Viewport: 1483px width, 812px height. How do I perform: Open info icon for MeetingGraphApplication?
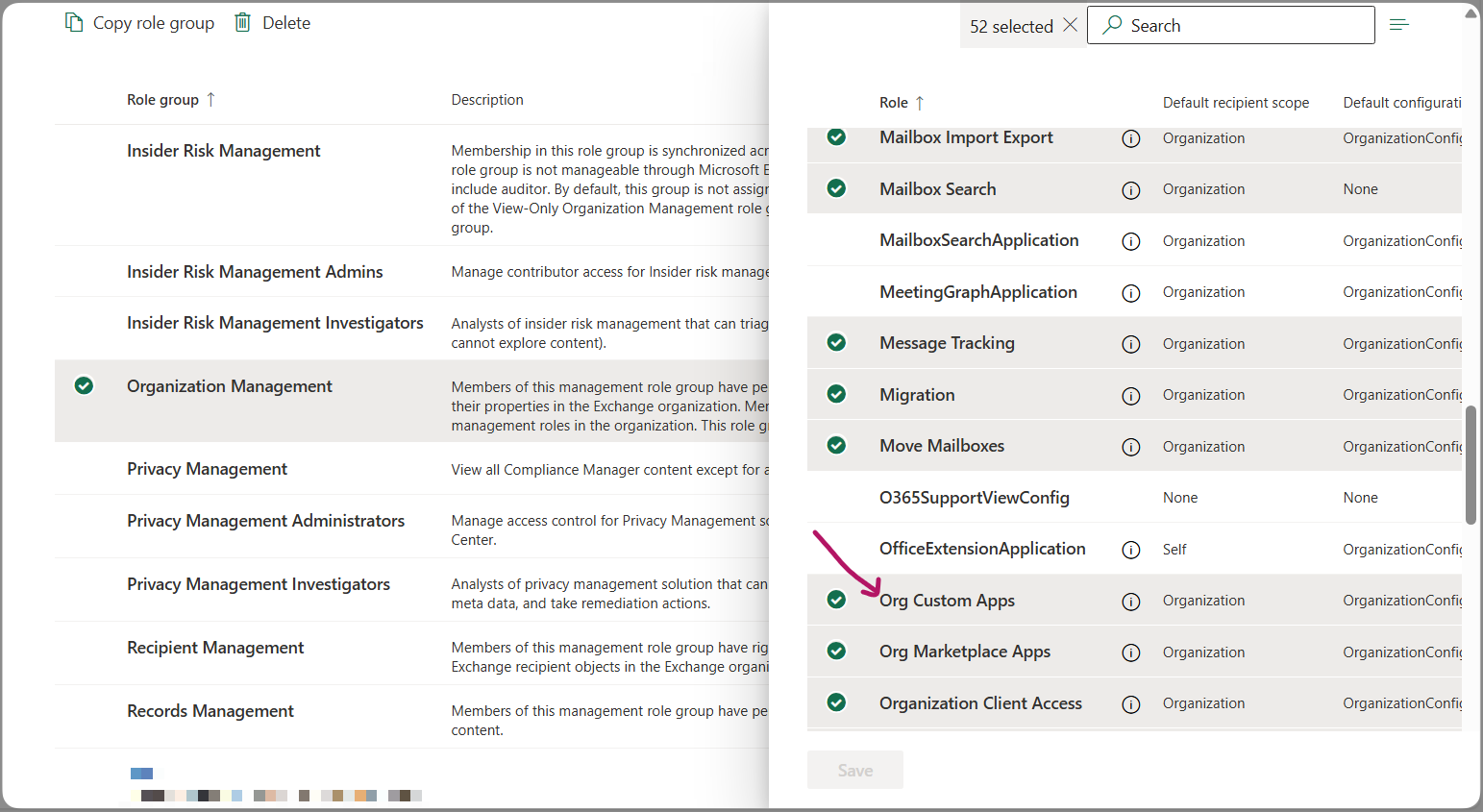(x=1131, y=293)
